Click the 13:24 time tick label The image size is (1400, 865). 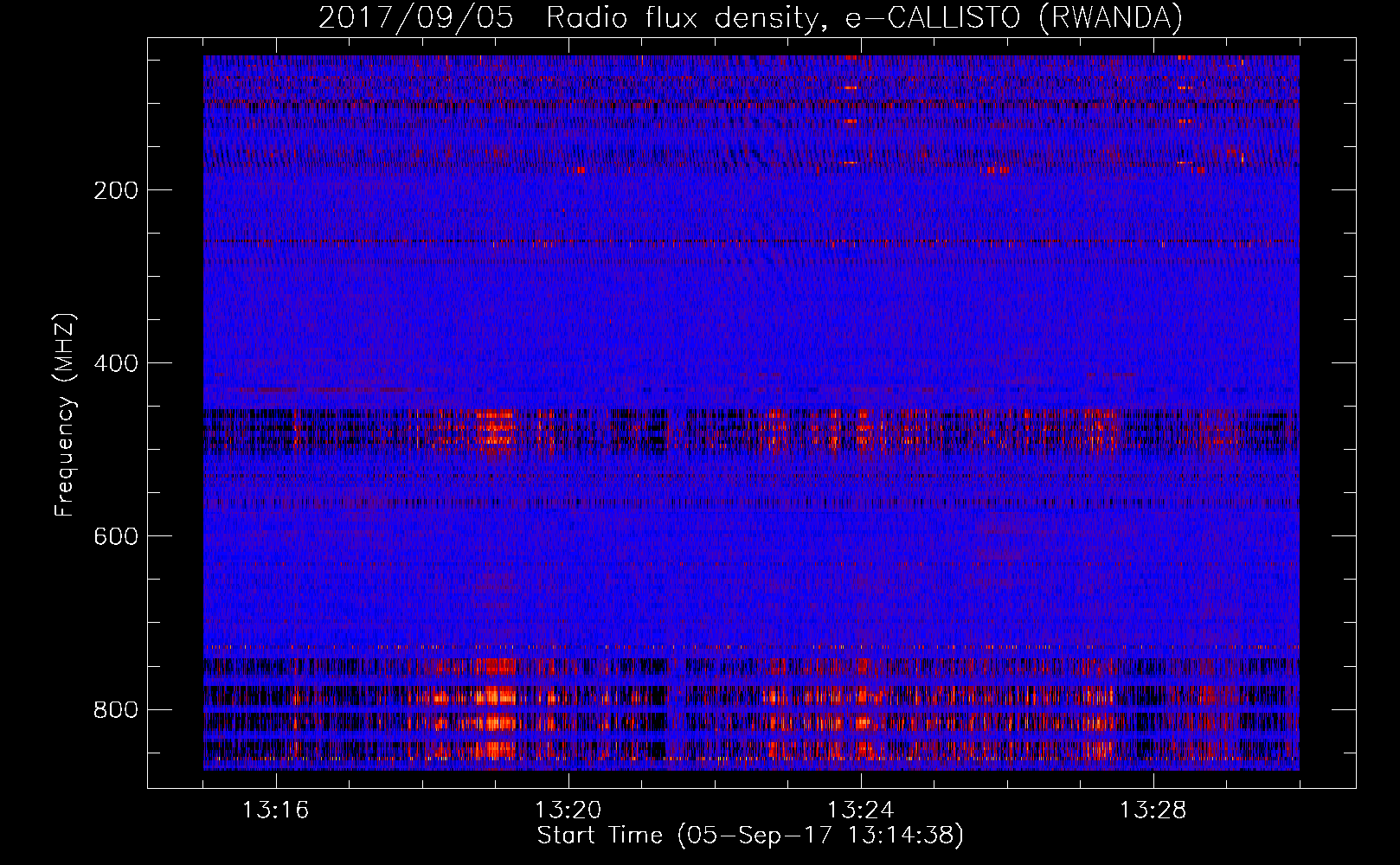(861, 811)
